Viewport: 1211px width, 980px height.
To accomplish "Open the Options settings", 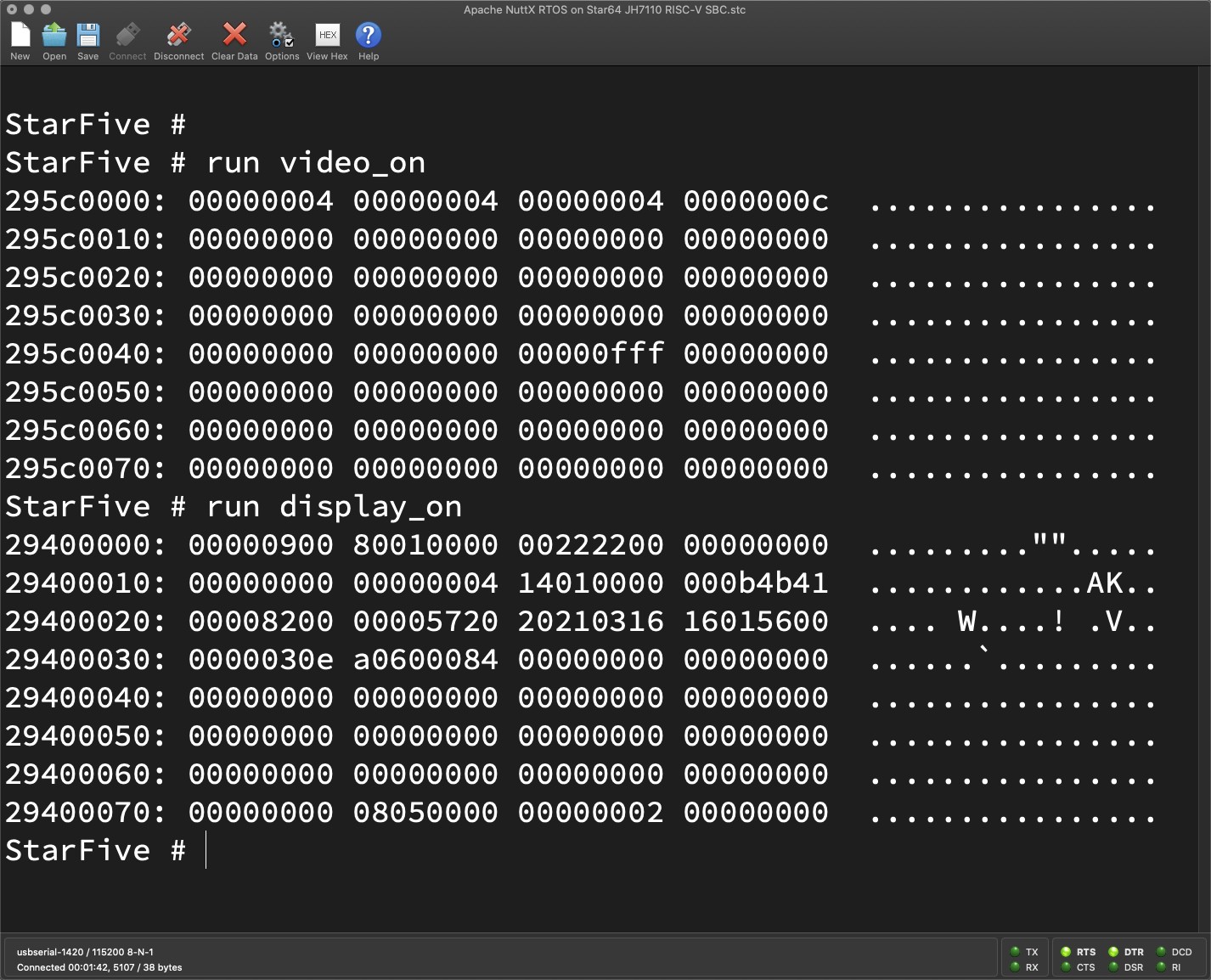I will [x=281, y=35].
